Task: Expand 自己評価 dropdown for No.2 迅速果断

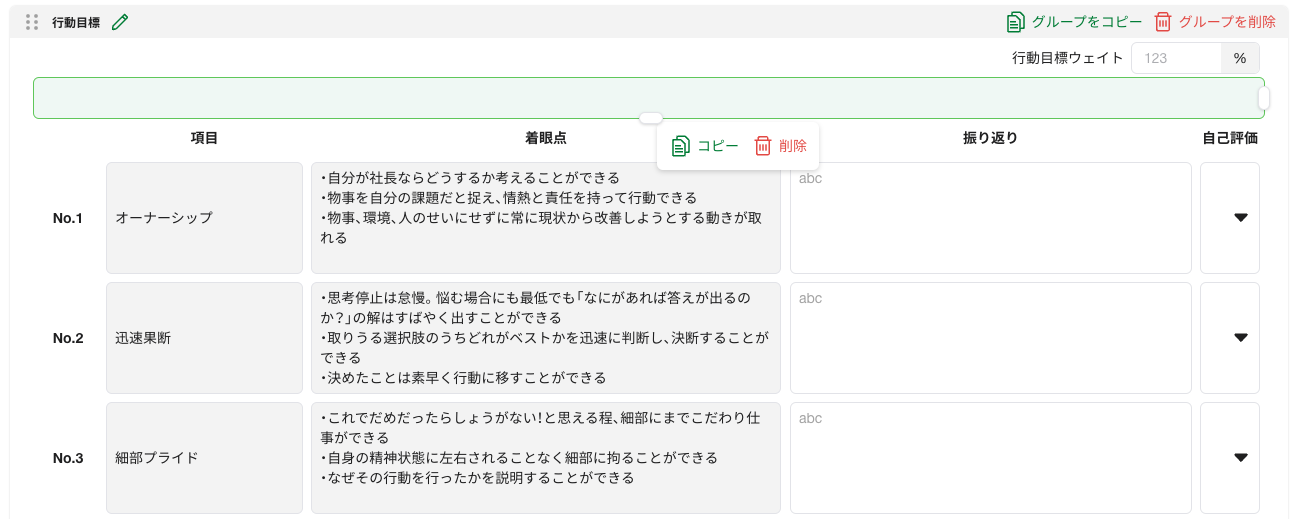Action: pyautogui.click(x=1240, y=338)
